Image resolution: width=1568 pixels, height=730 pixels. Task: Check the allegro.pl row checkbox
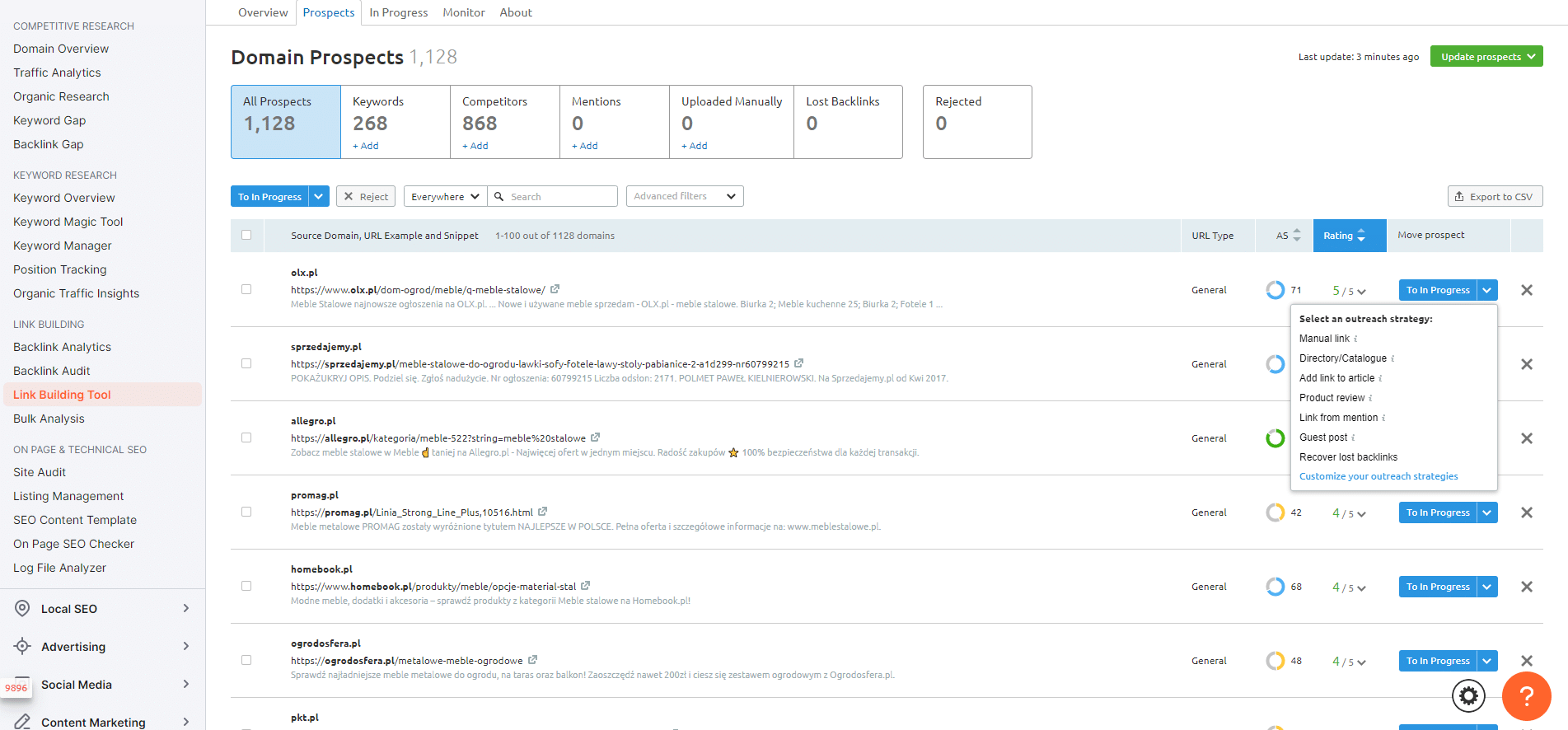click(x=246, y=438)
